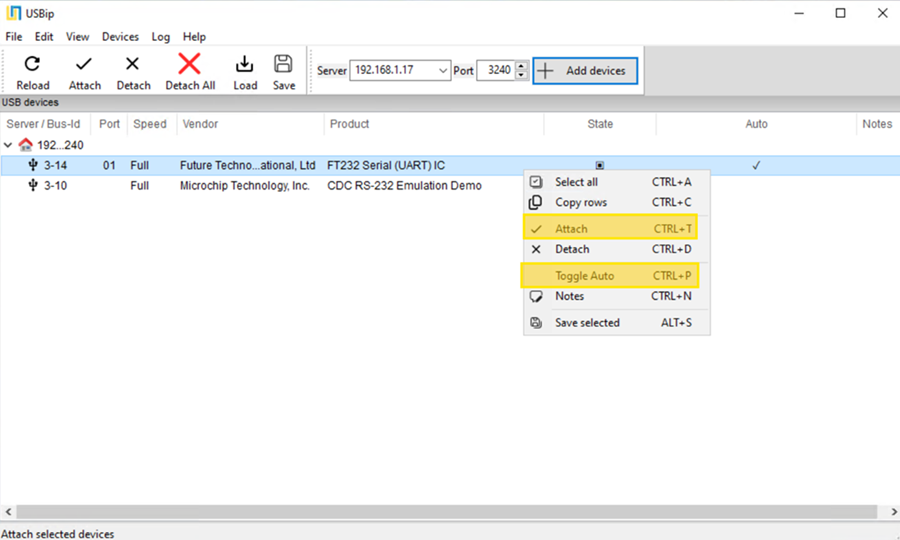The width and height of the screenshot is (900, 540).
Task: Click the Port number input field
Action: pyautogui.click(x=495, y=71)
